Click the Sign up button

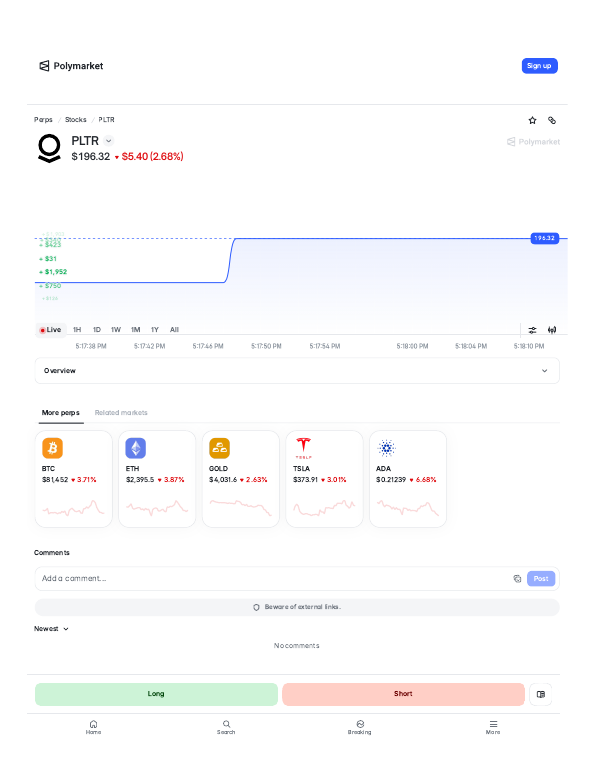[x=539, y=66]
